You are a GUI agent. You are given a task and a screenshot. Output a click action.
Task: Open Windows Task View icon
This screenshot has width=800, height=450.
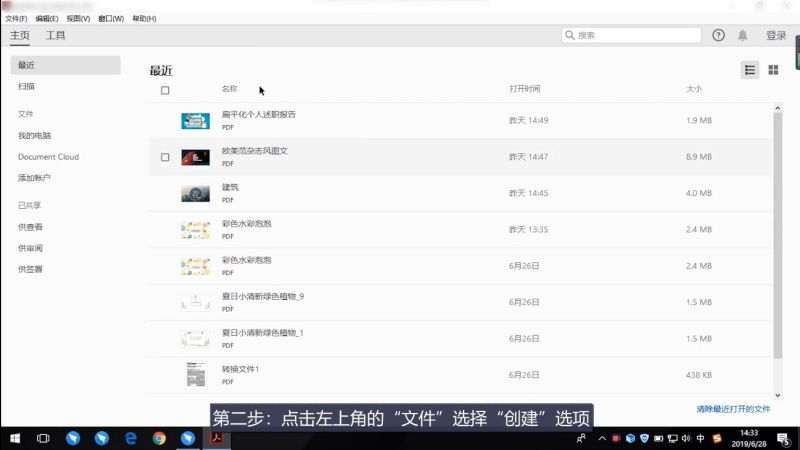point(43,438)
